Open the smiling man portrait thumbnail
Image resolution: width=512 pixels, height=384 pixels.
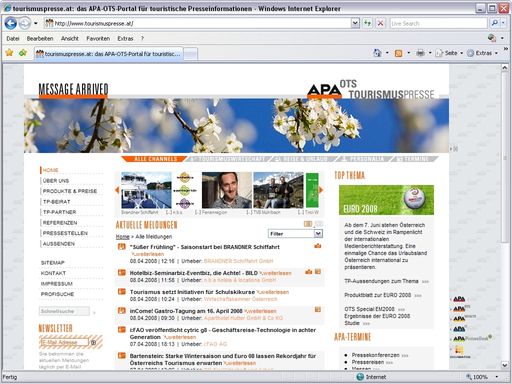[227, 190]
